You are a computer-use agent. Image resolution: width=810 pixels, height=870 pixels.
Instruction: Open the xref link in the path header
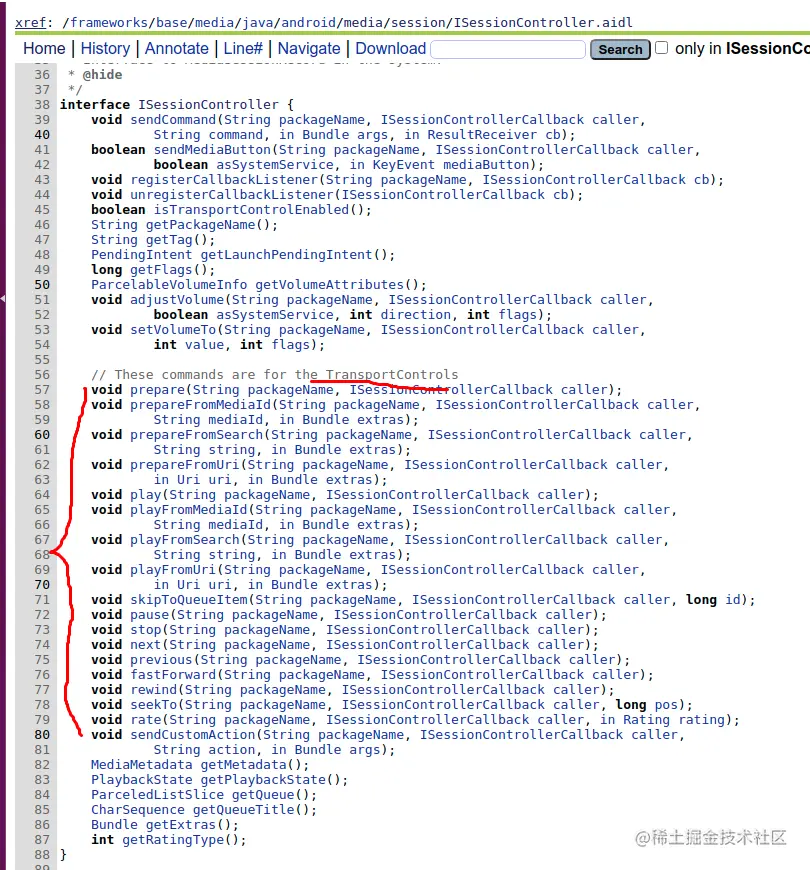[x=30, y=22]
